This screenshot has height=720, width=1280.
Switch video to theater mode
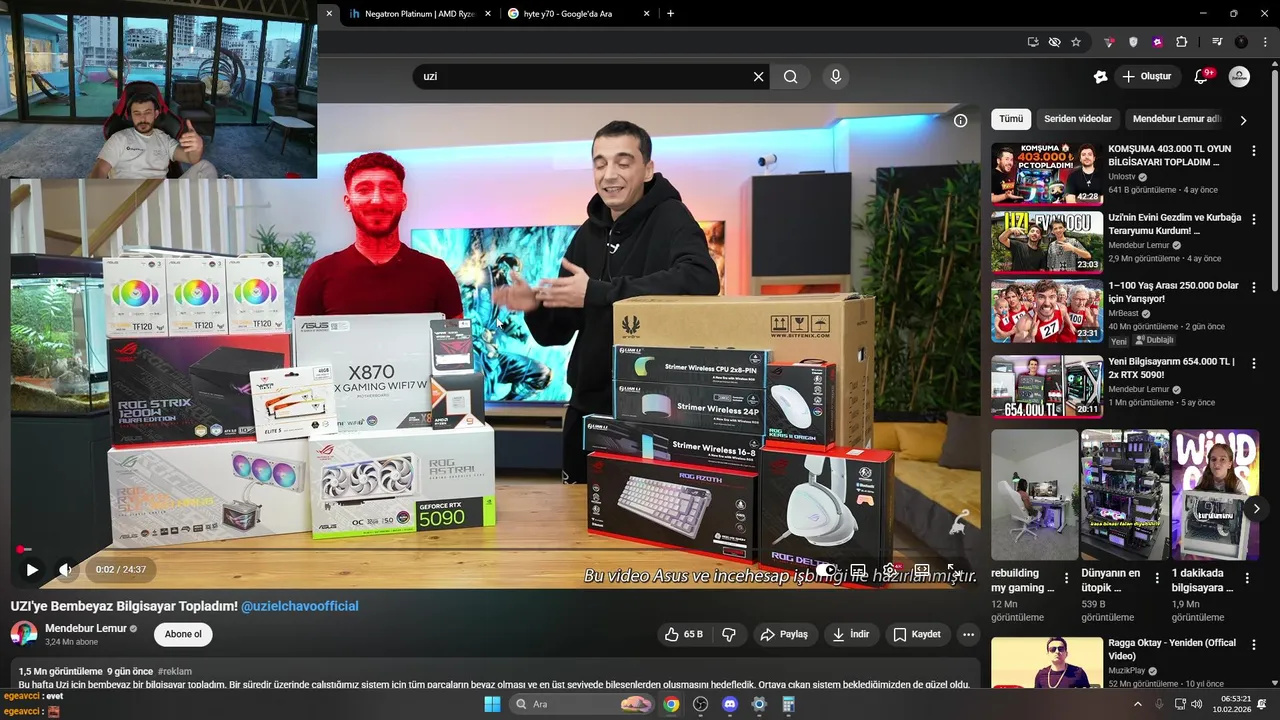(921, 570)
